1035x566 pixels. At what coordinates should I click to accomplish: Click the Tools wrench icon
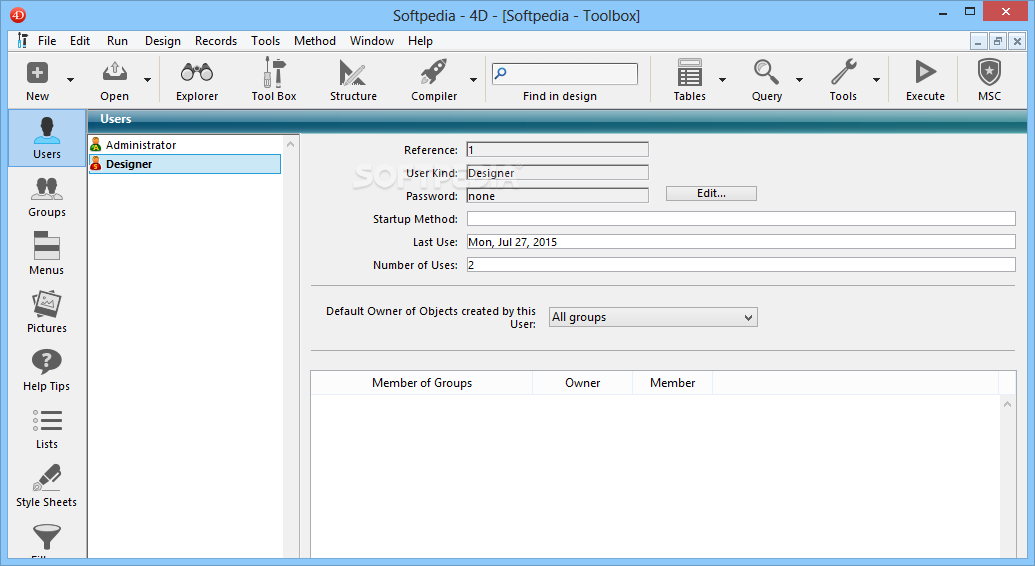click(844, 73)
